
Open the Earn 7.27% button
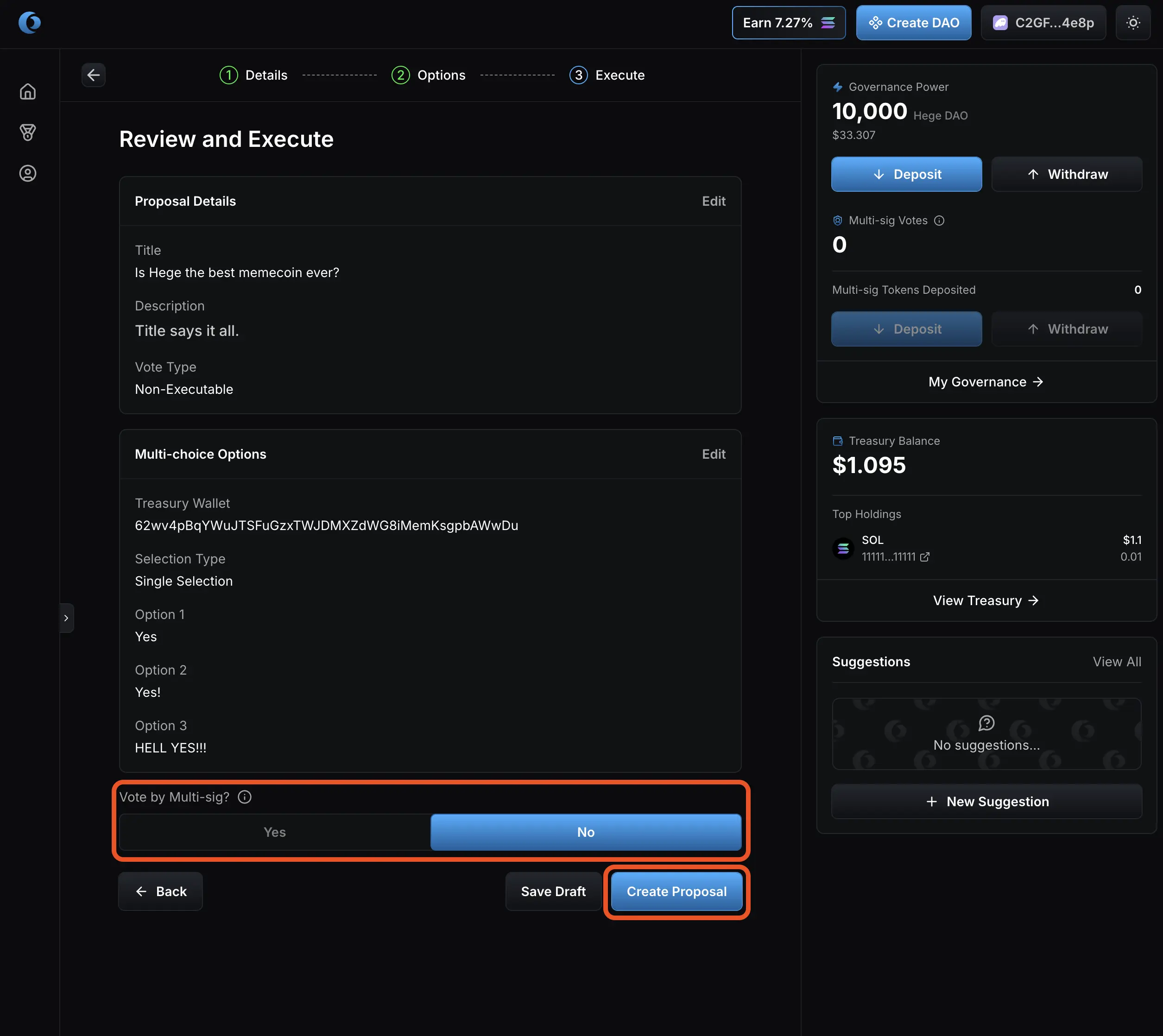point(788,23)
